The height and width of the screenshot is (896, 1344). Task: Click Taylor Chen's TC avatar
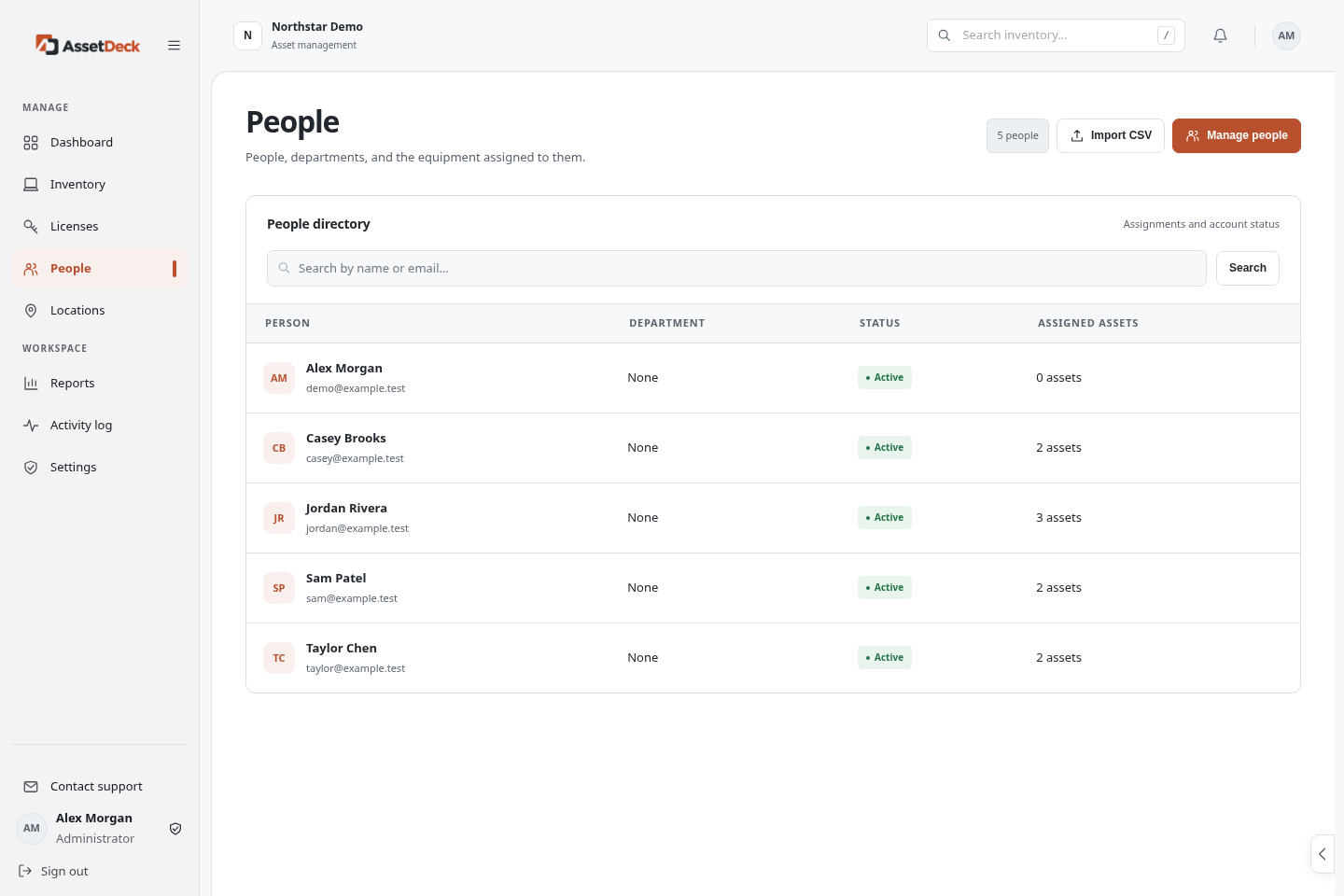279,658
